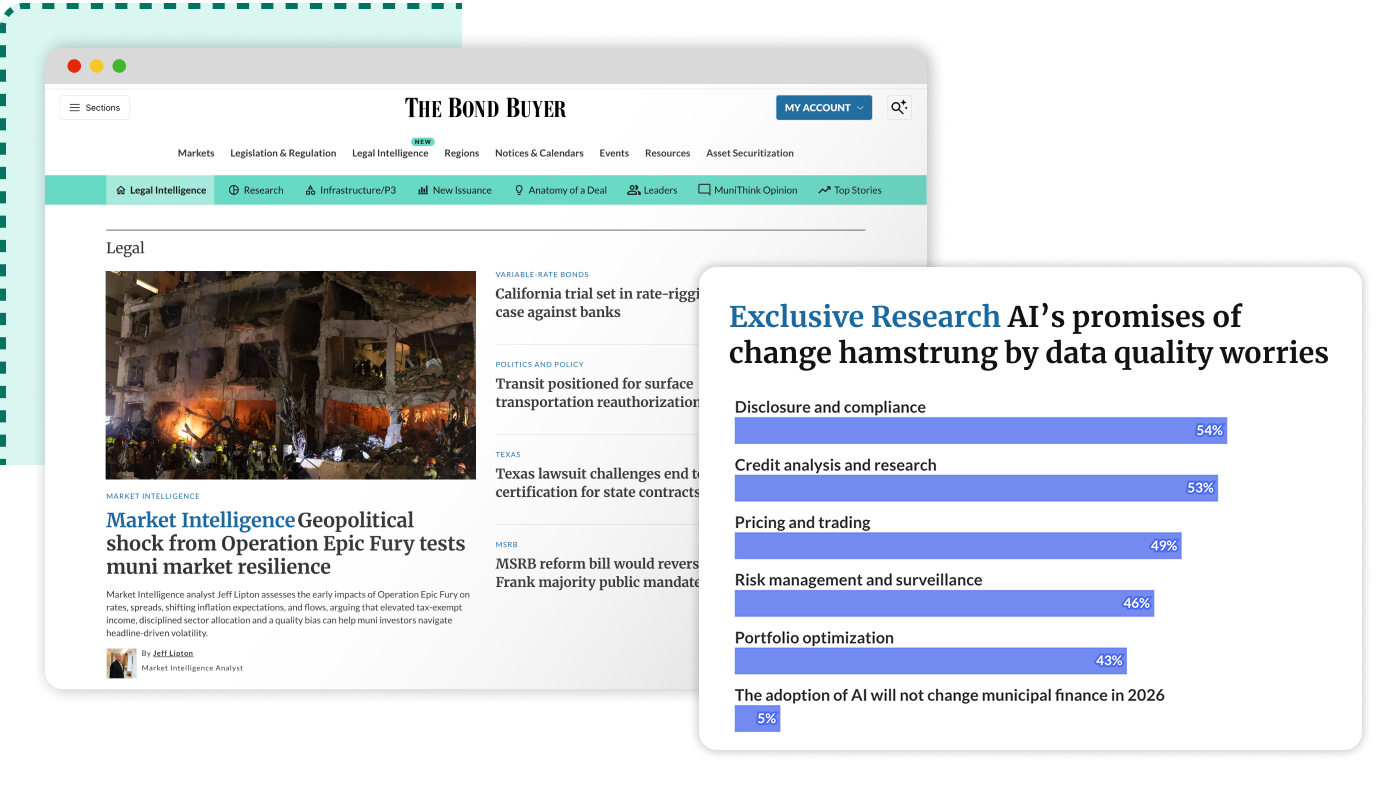1398x786 pixels.
Task: Click the AI search sparkle icon
Action: click(898, 108)
